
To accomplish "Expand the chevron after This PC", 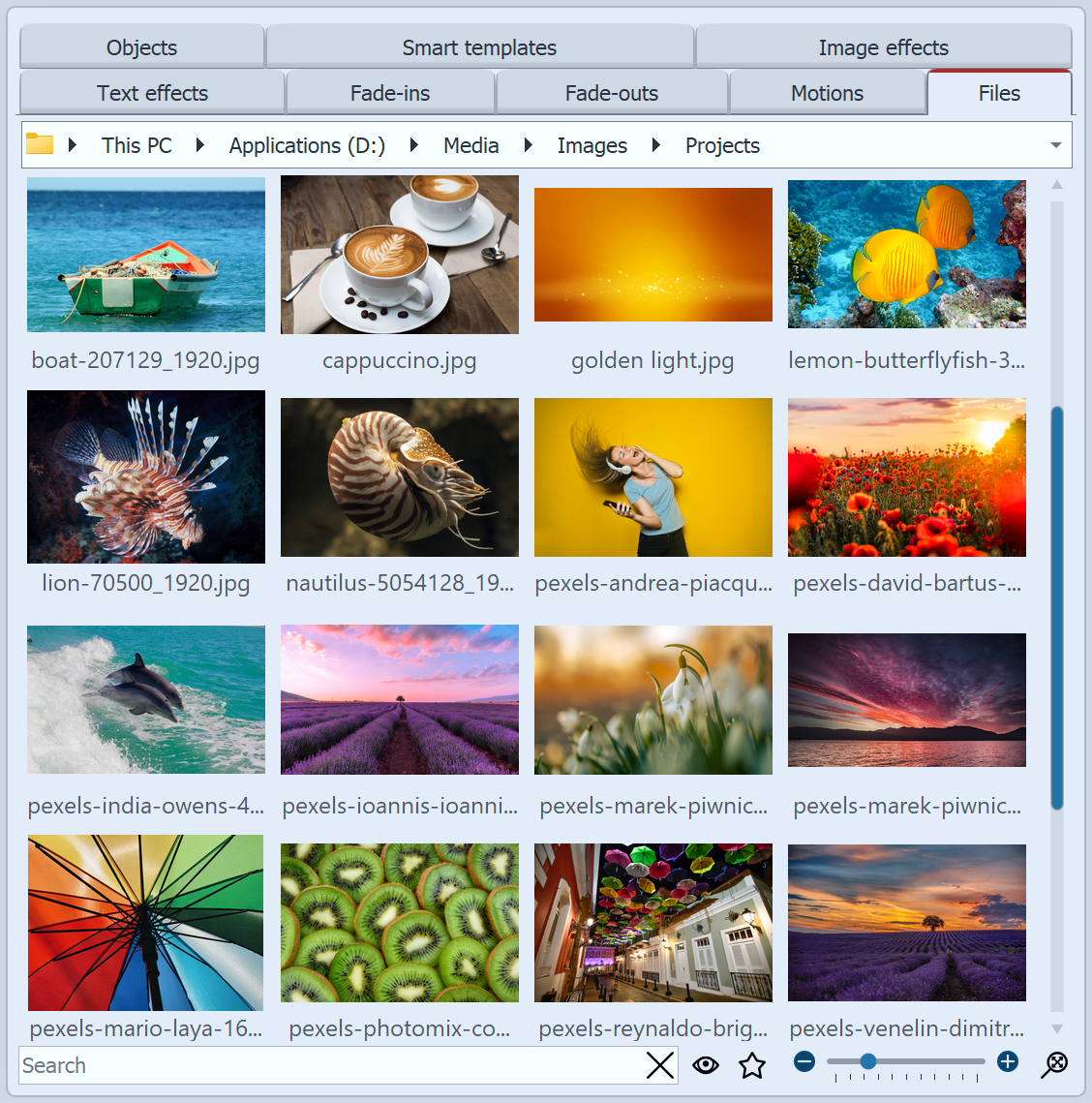I will [x=199, y=144].
